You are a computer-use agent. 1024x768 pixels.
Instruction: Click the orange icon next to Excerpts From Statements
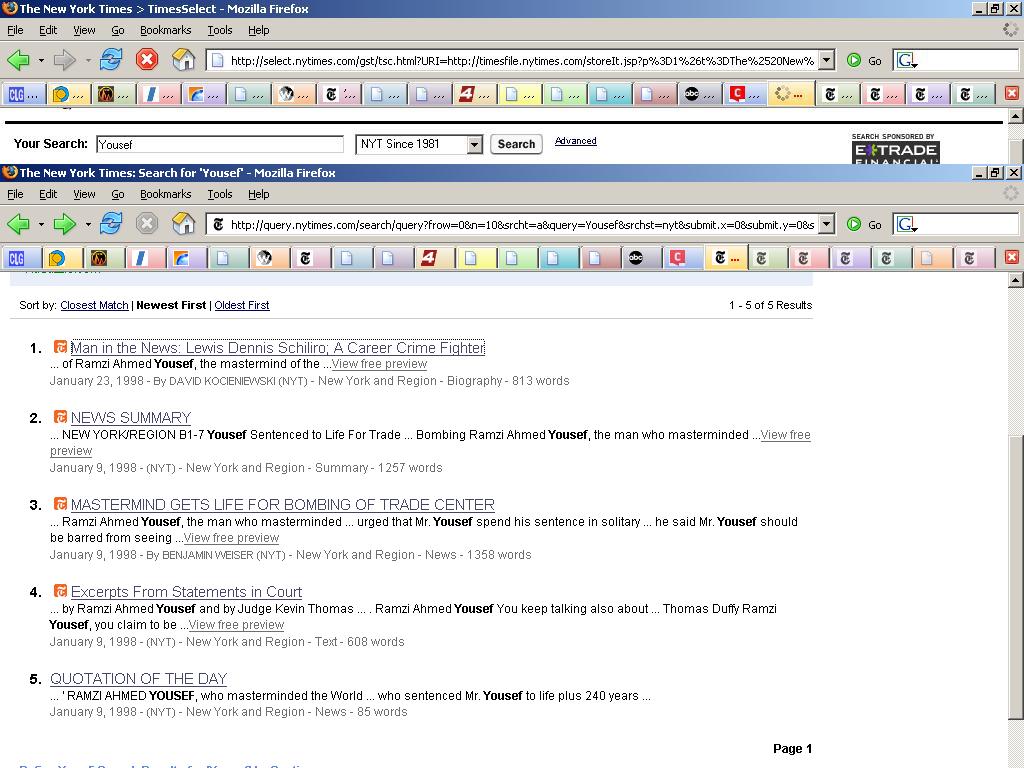point(60,591)
